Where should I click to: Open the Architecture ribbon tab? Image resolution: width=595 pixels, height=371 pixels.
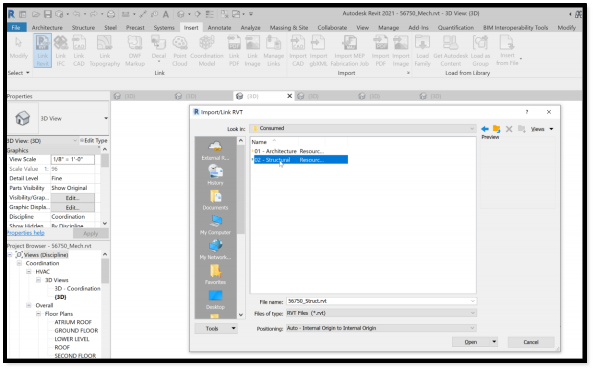click(47, 28)
